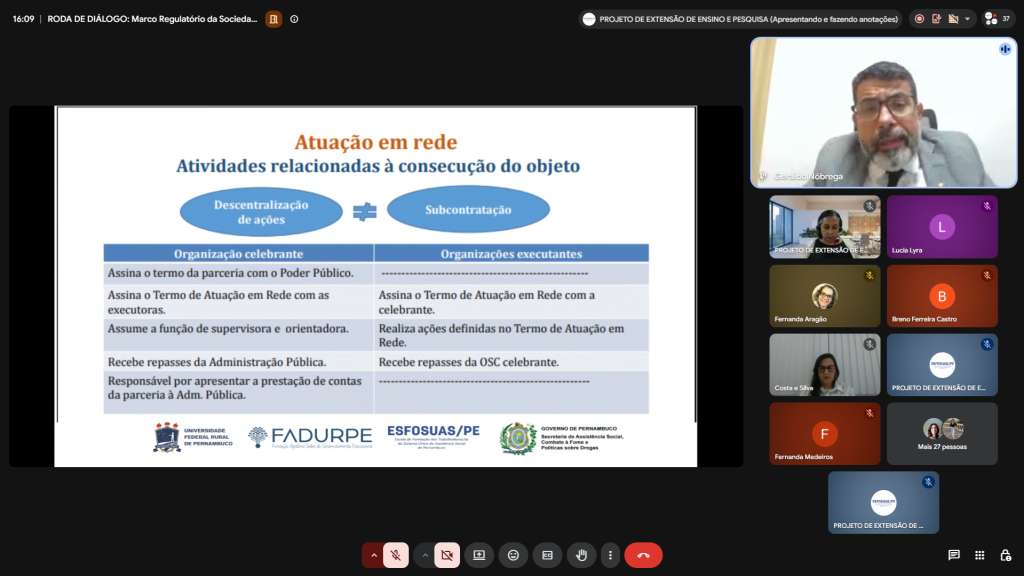1024x576 pixels.
Task: Click Lucia Lyra's purple L avatar
Action: [942, 227]
